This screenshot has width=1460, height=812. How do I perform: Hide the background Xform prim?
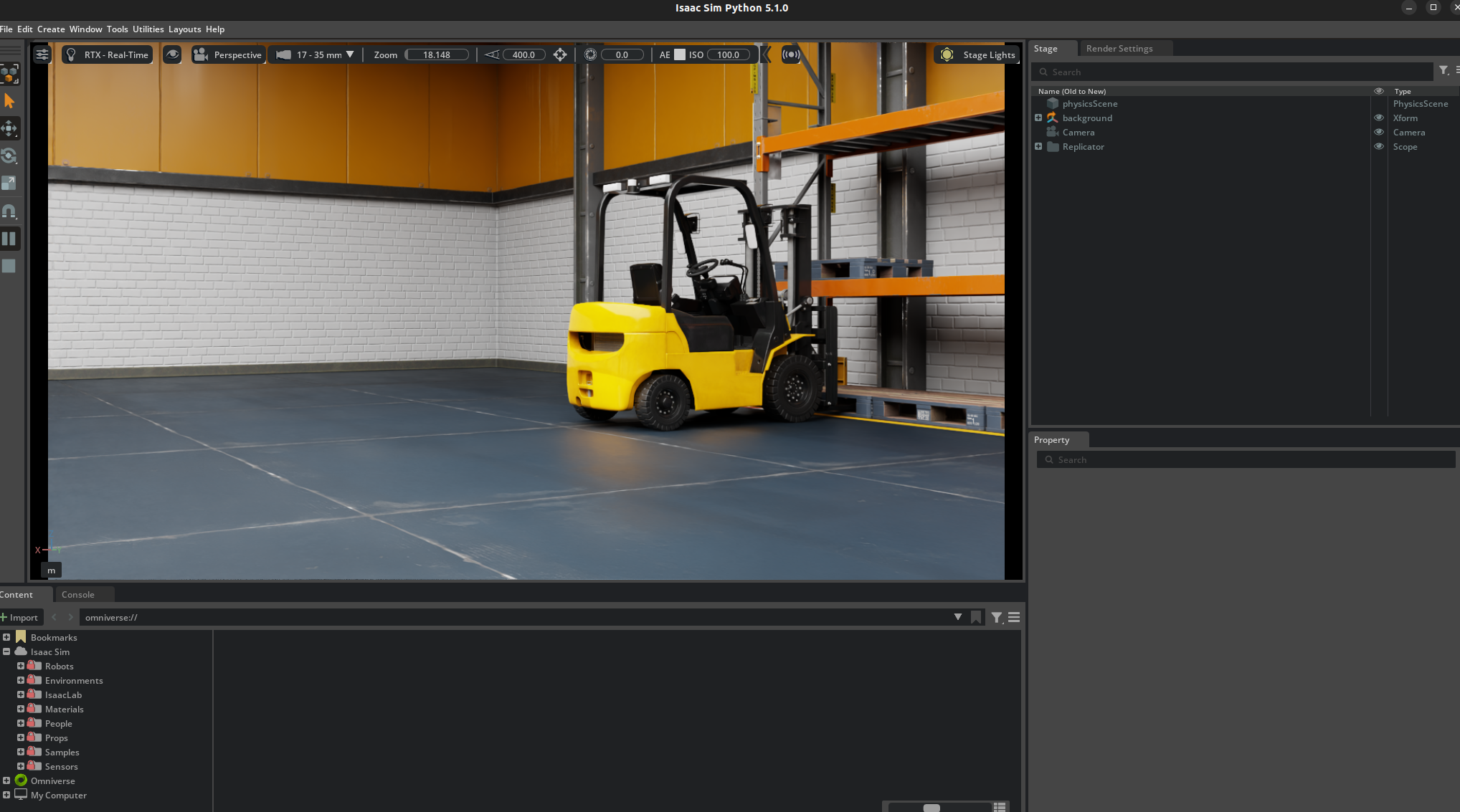pyautogui.click(x=1378, y=118)
